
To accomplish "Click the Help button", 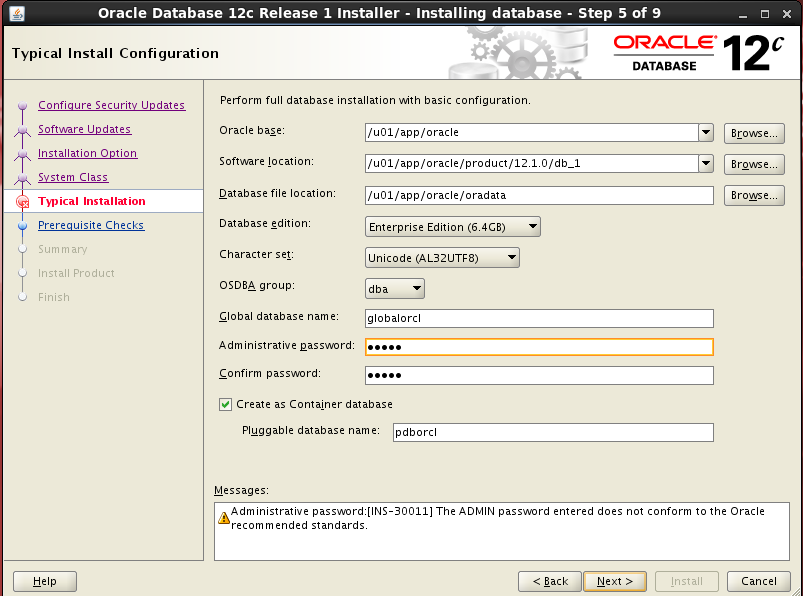I will click(45, 581).
